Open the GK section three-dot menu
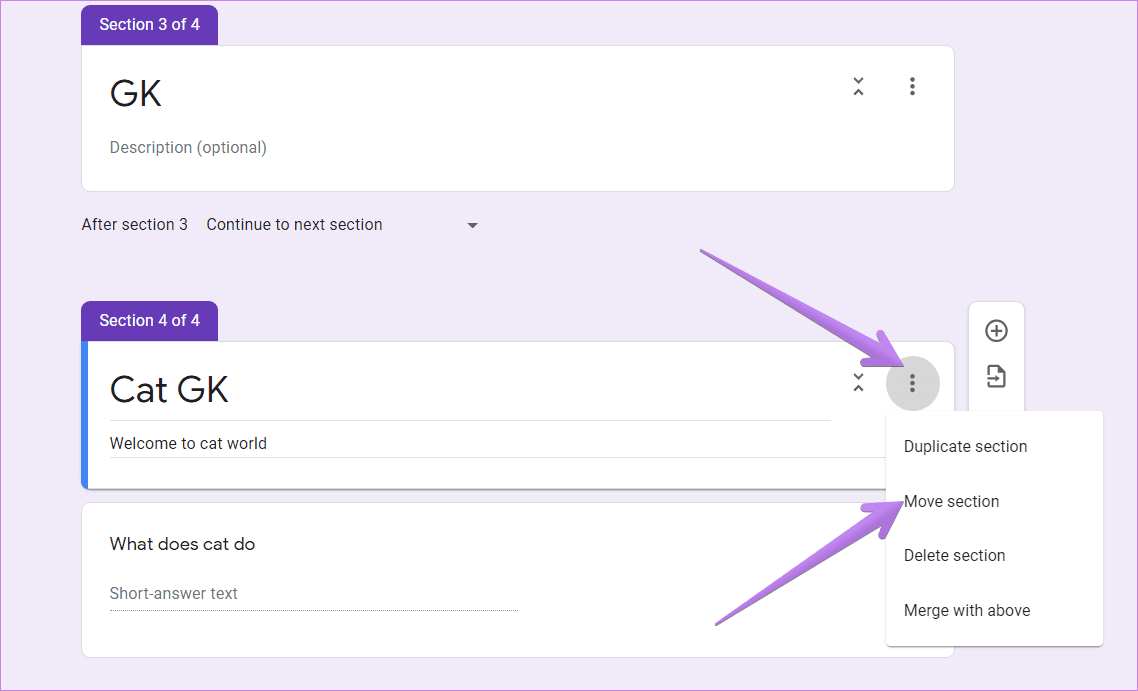The image size is (1138, 691). pos(912,86)
